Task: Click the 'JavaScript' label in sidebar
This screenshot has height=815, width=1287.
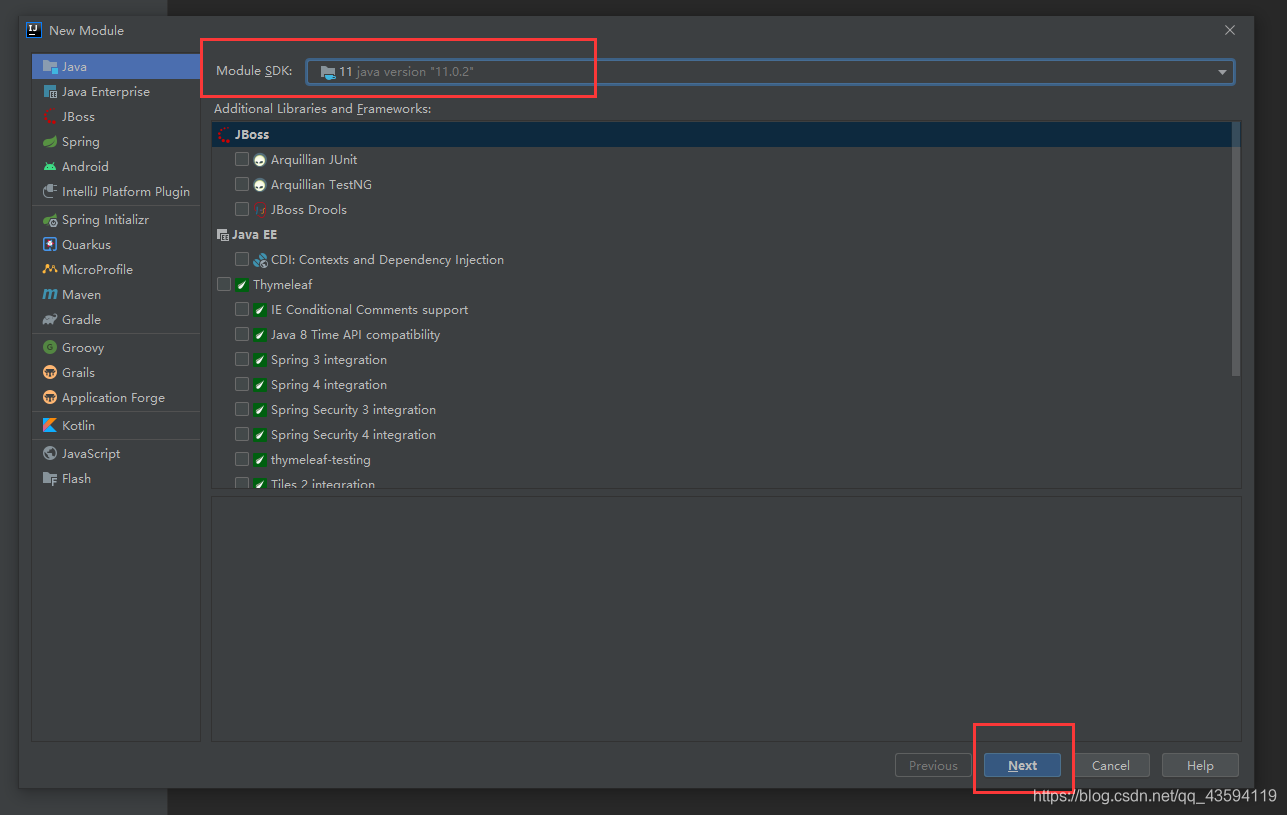Action: click(91, 454)
